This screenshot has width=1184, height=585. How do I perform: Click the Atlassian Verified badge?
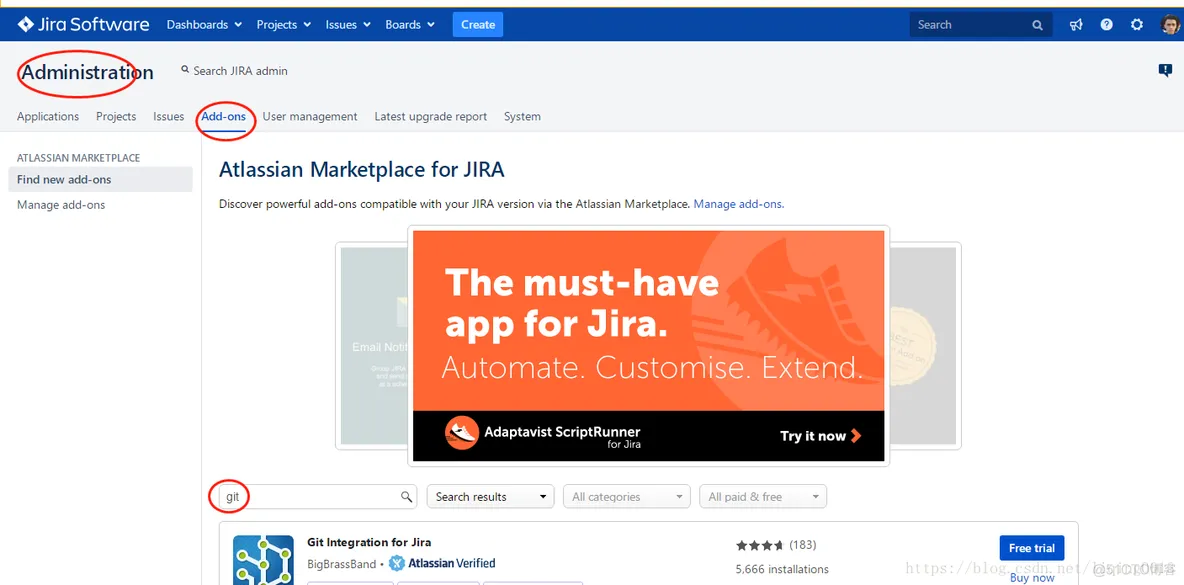(x=442, y=563)
